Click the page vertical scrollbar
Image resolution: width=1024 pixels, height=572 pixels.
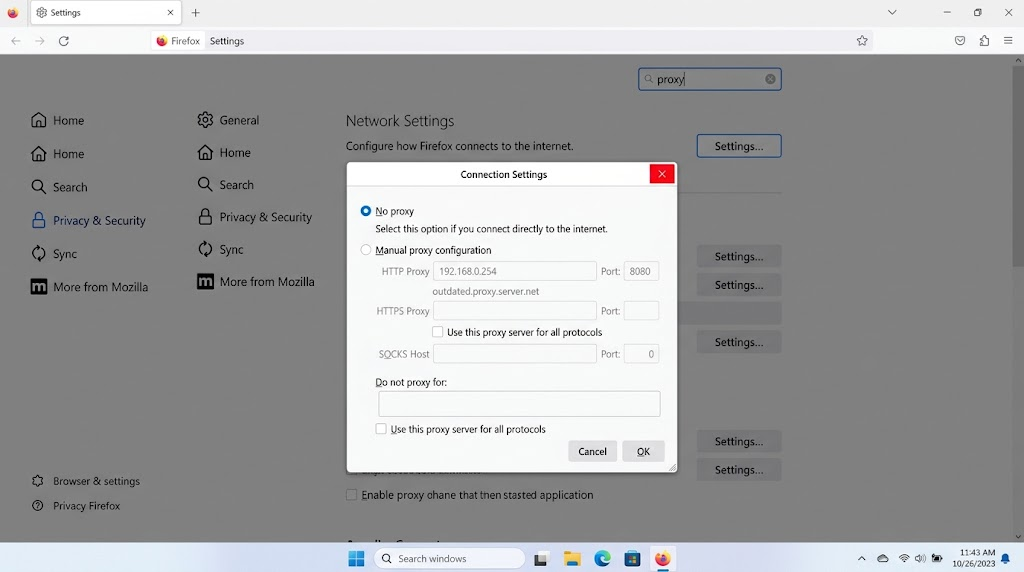click(x=1018, y=165)
